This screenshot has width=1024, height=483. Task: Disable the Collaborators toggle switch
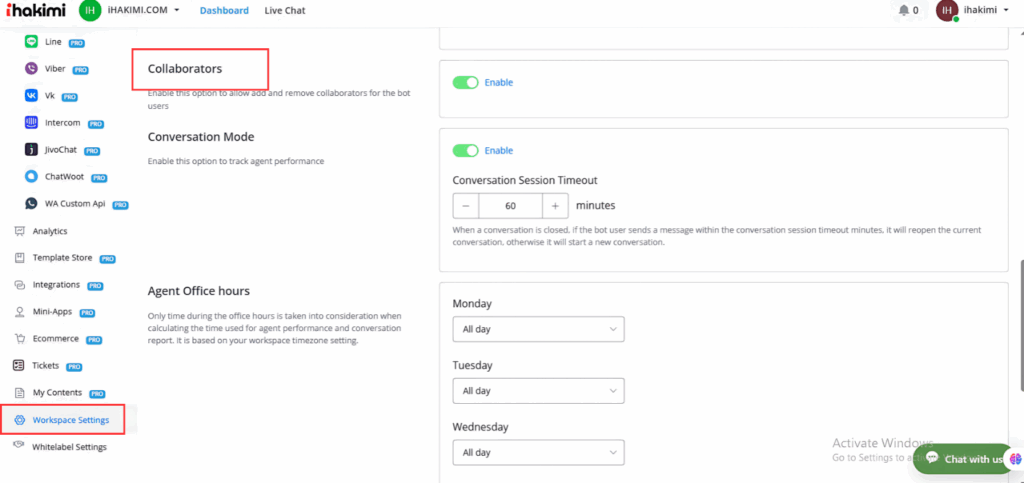(x=465, y=82)
